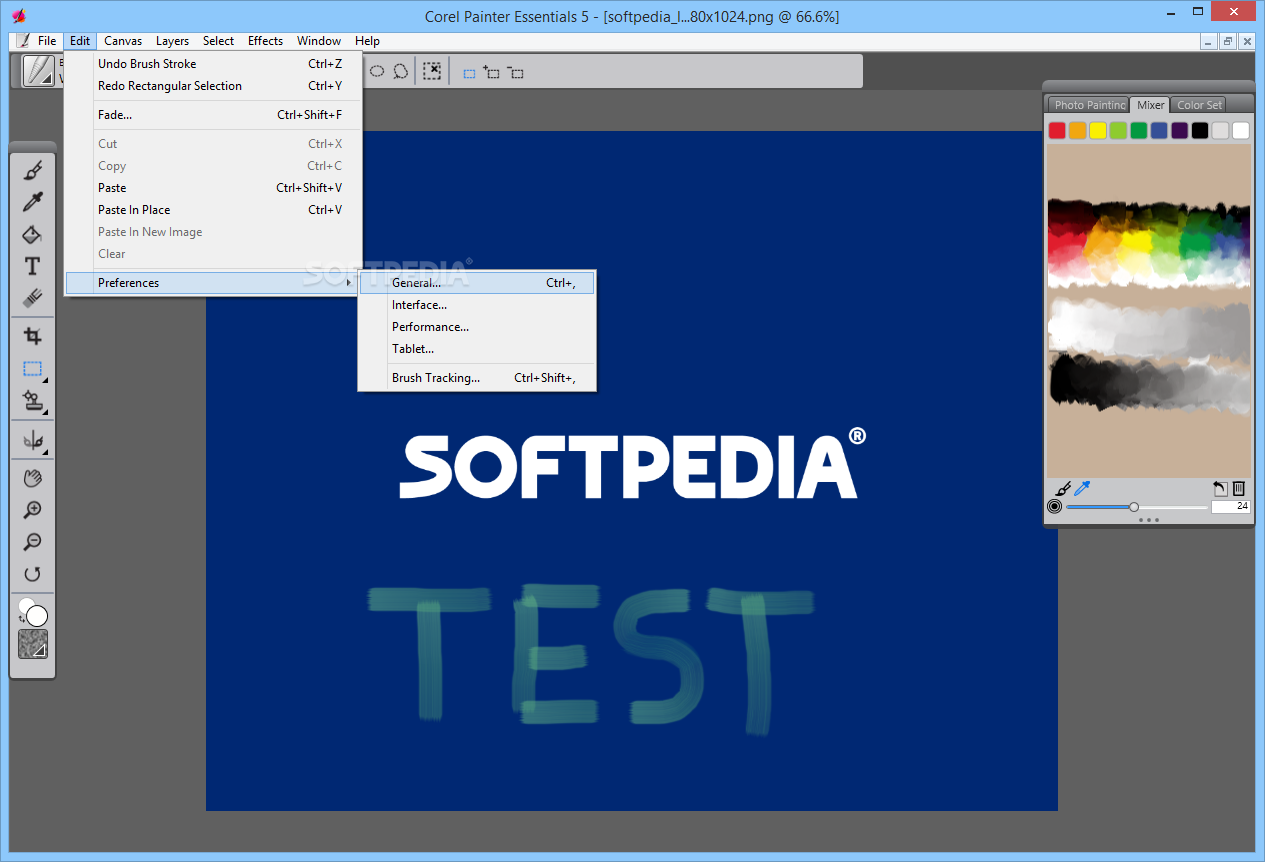Open the Layers menu

coord(172,41)
